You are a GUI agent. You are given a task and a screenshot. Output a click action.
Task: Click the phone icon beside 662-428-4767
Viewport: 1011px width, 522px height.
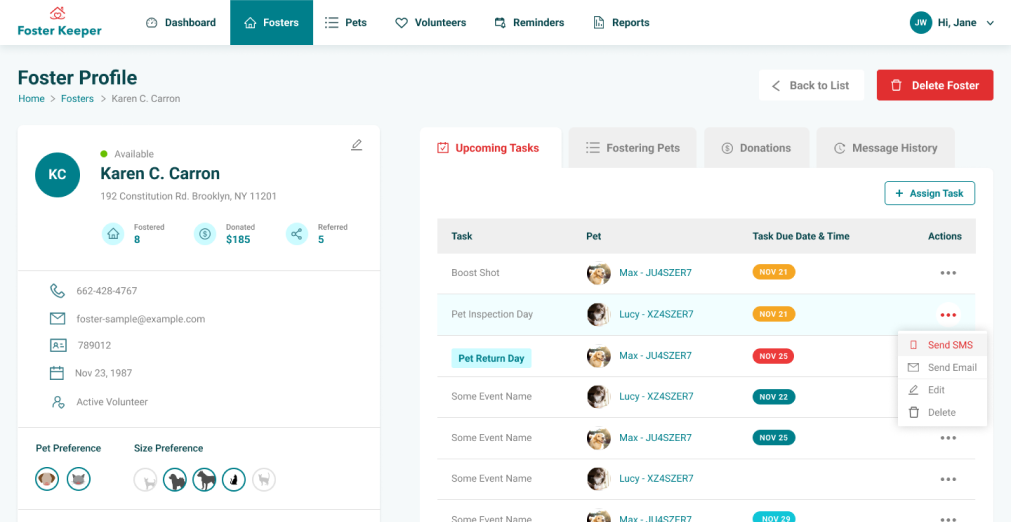pos(58,291)
